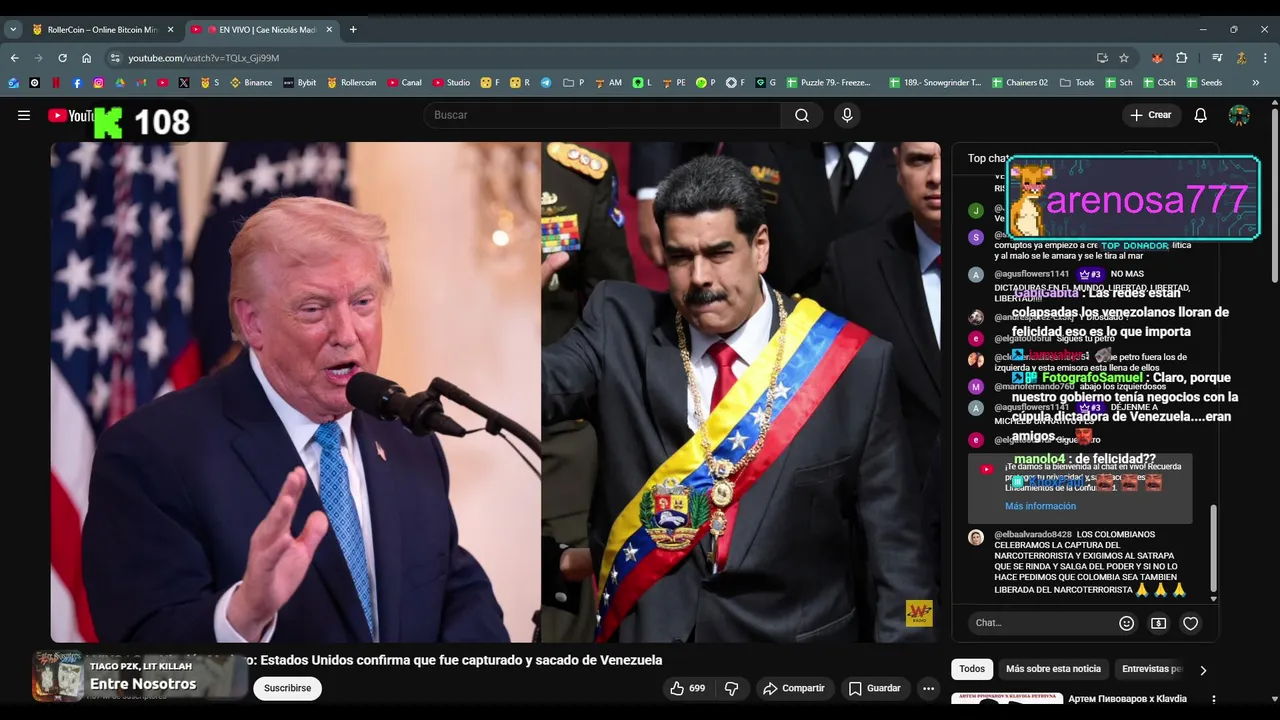Open options for Артем Пивоваров video
This screenshot has height=720, width=1280.
pyautogui.click(x=1214, y=699)
